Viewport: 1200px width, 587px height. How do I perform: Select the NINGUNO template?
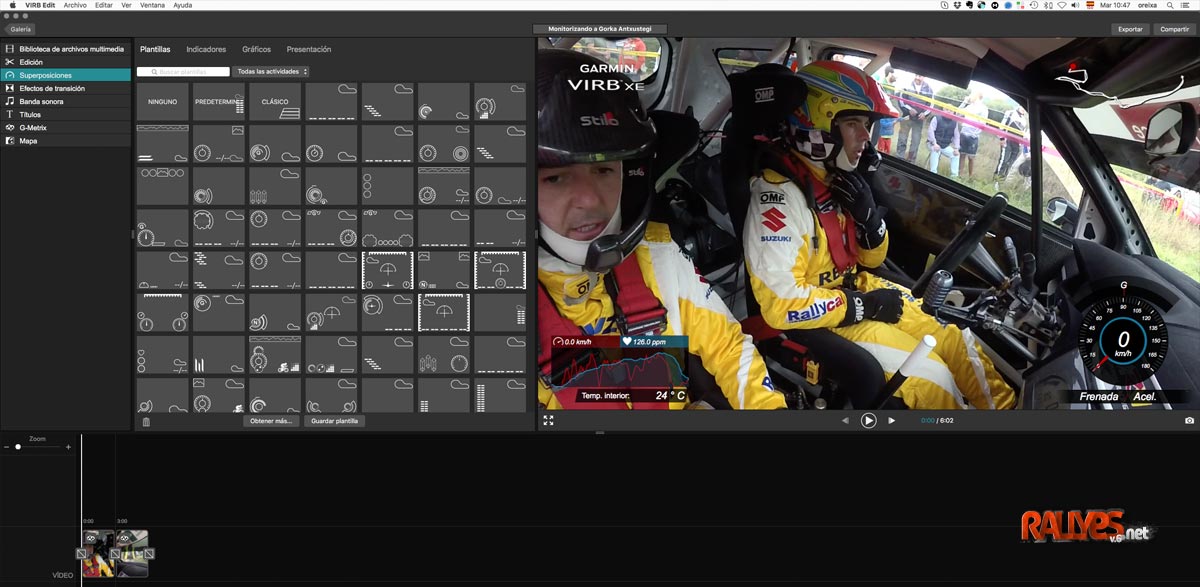(x=162, y=102)
